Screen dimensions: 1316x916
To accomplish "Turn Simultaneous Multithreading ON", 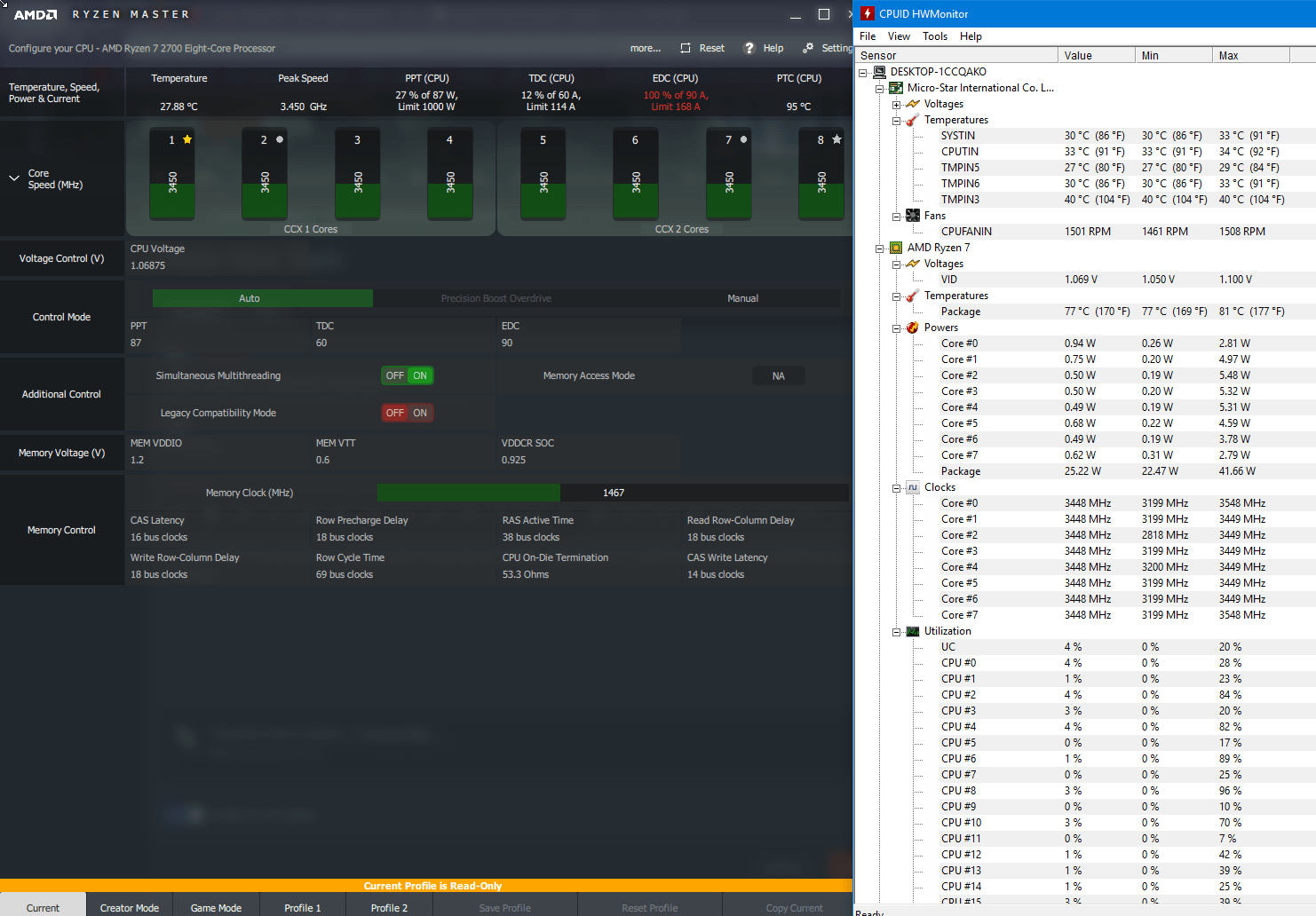I will tap(420, 375).
